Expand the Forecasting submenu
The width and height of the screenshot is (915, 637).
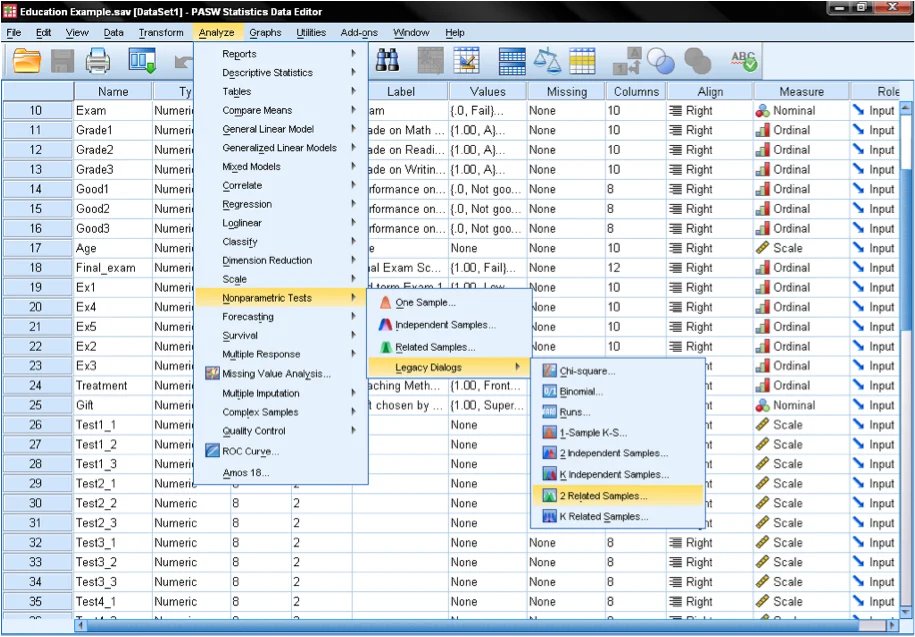coord(281,317)
